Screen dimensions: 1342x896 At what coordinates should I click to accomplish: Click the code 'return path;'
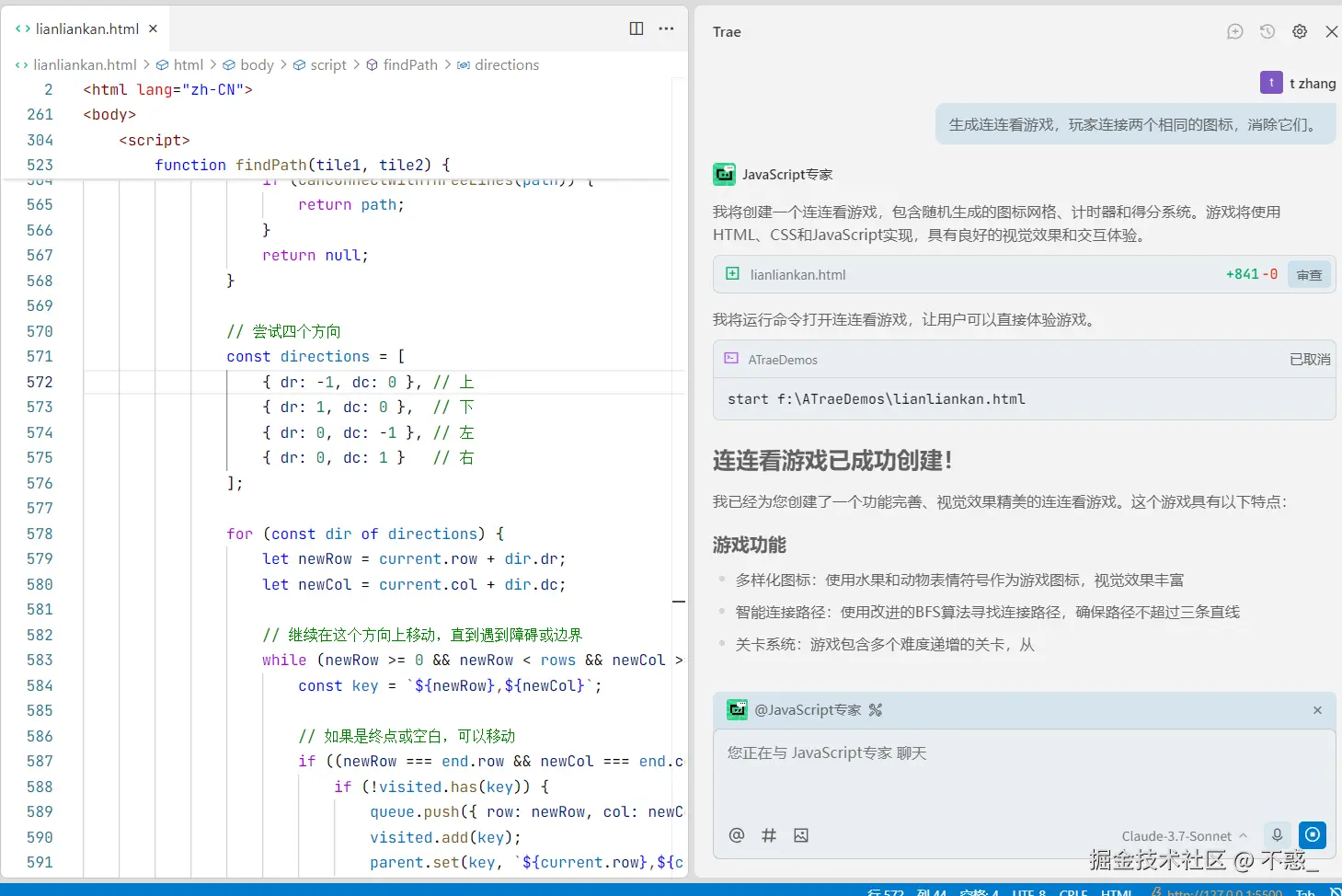click(351, 204)
